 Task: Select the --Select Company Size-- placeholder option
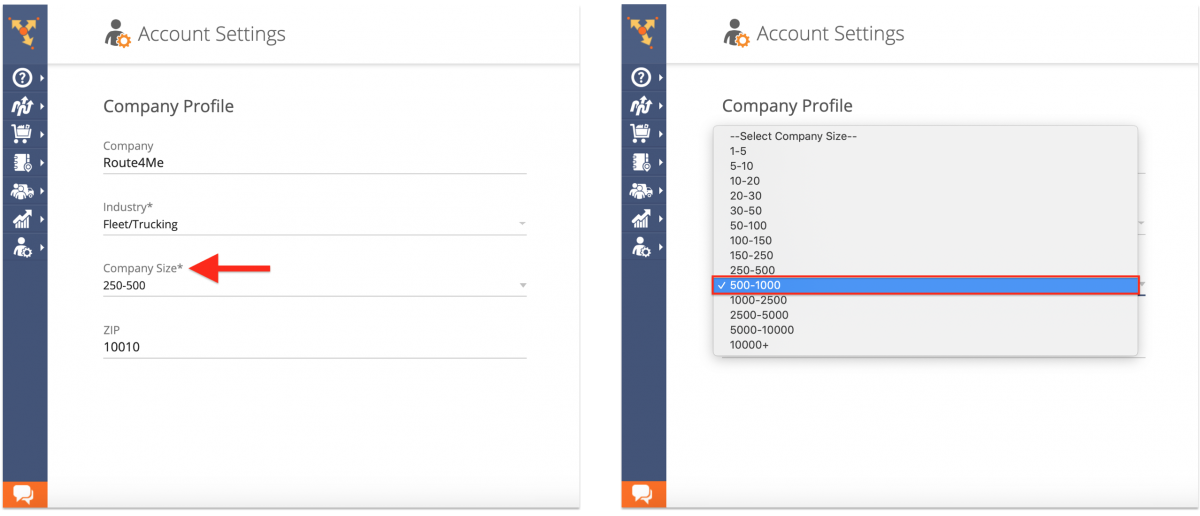click(x=925, y=136)
